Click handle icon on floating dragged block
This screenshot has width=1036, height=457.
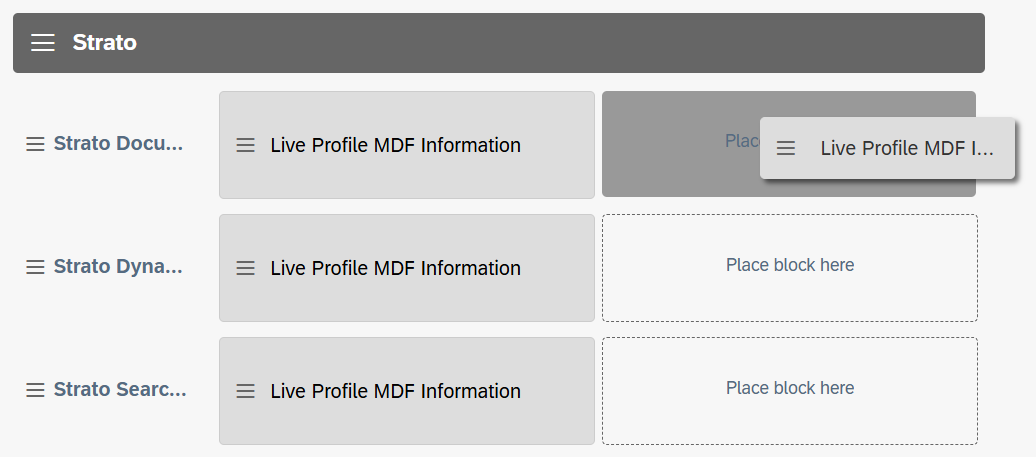(786, 148)
